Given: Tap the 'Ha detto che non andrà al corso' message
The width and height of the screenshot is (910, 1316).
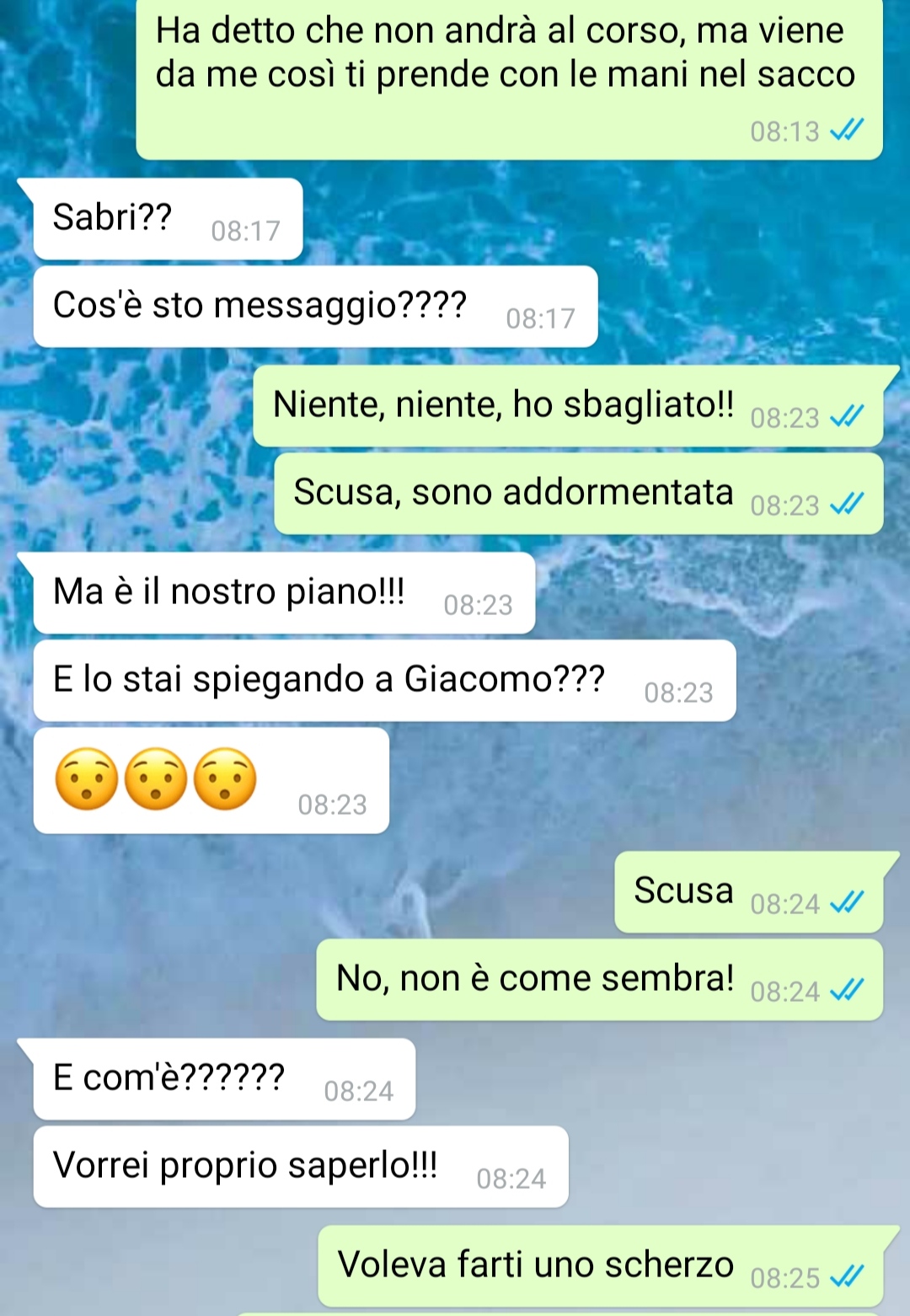Looking at the screenshot, I should tap(509, 78).
